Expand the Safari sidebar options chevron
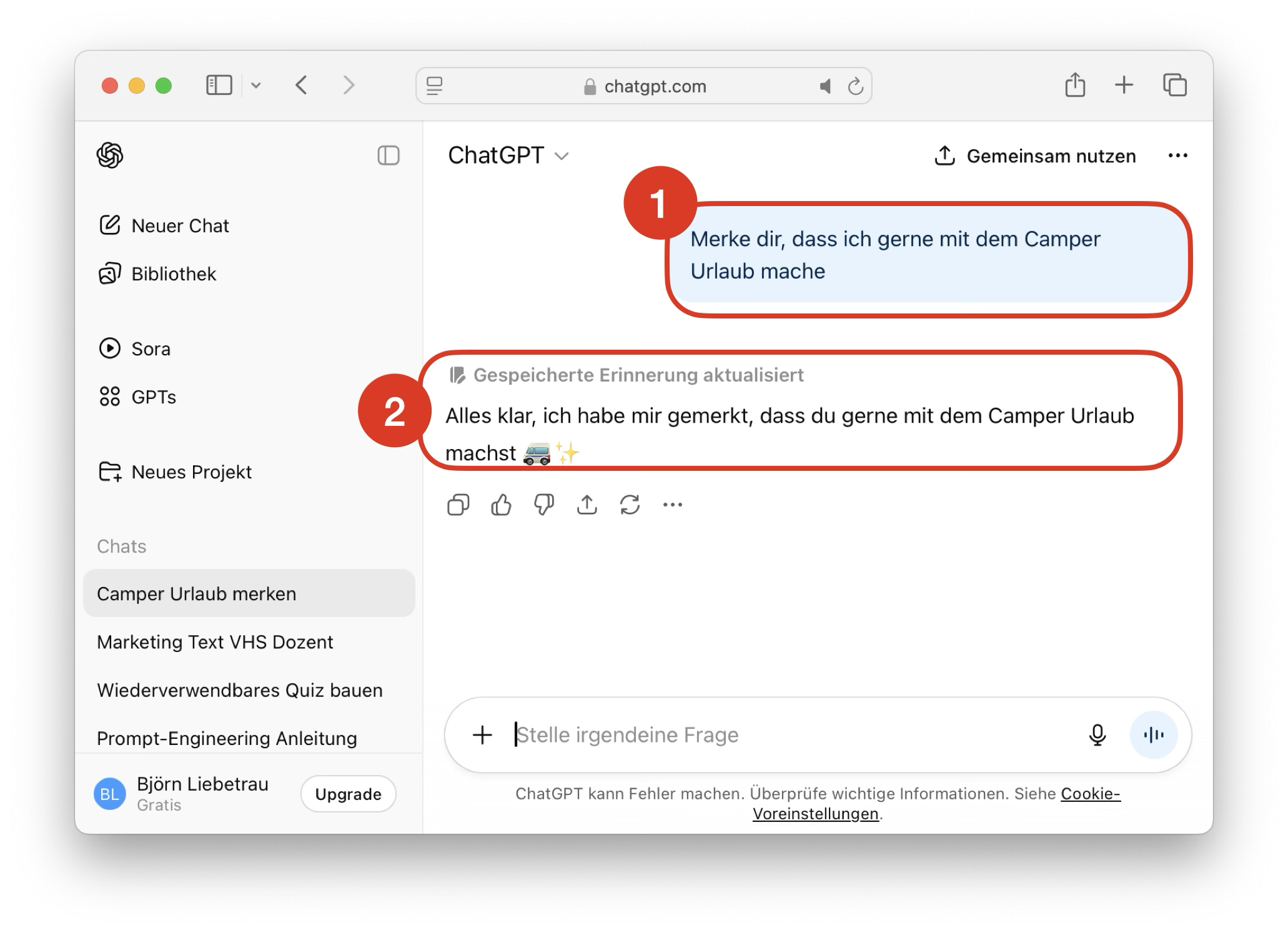The image size is (1288, 933). (255, 86)
